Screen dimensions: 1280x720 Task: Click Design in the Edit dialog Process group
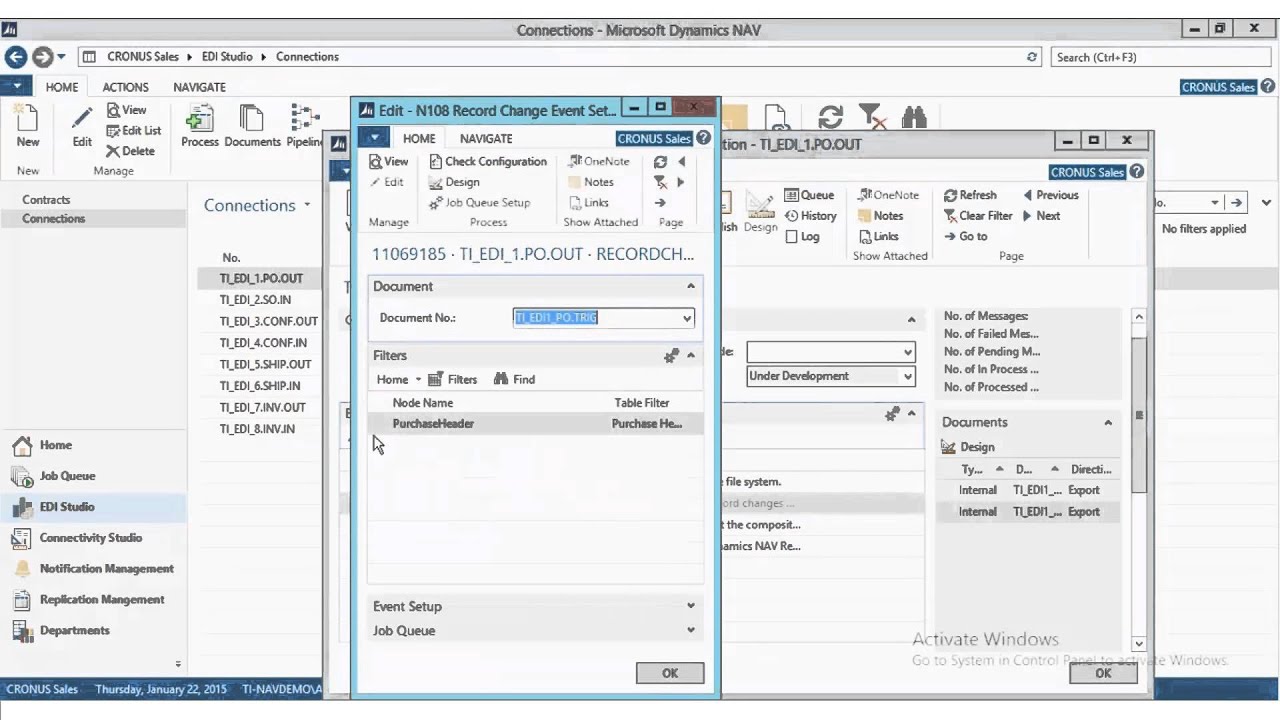coord(454,182)
